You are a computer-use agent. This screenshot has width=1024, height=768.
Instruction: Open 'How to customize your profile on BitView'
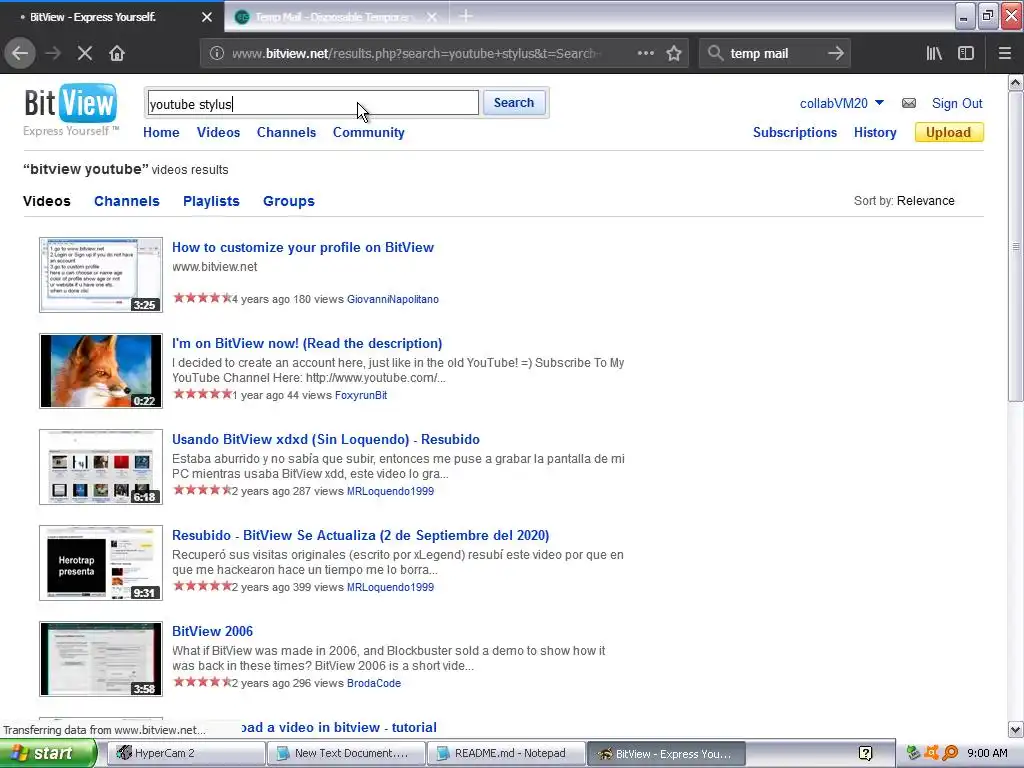[x=302, y=248]
